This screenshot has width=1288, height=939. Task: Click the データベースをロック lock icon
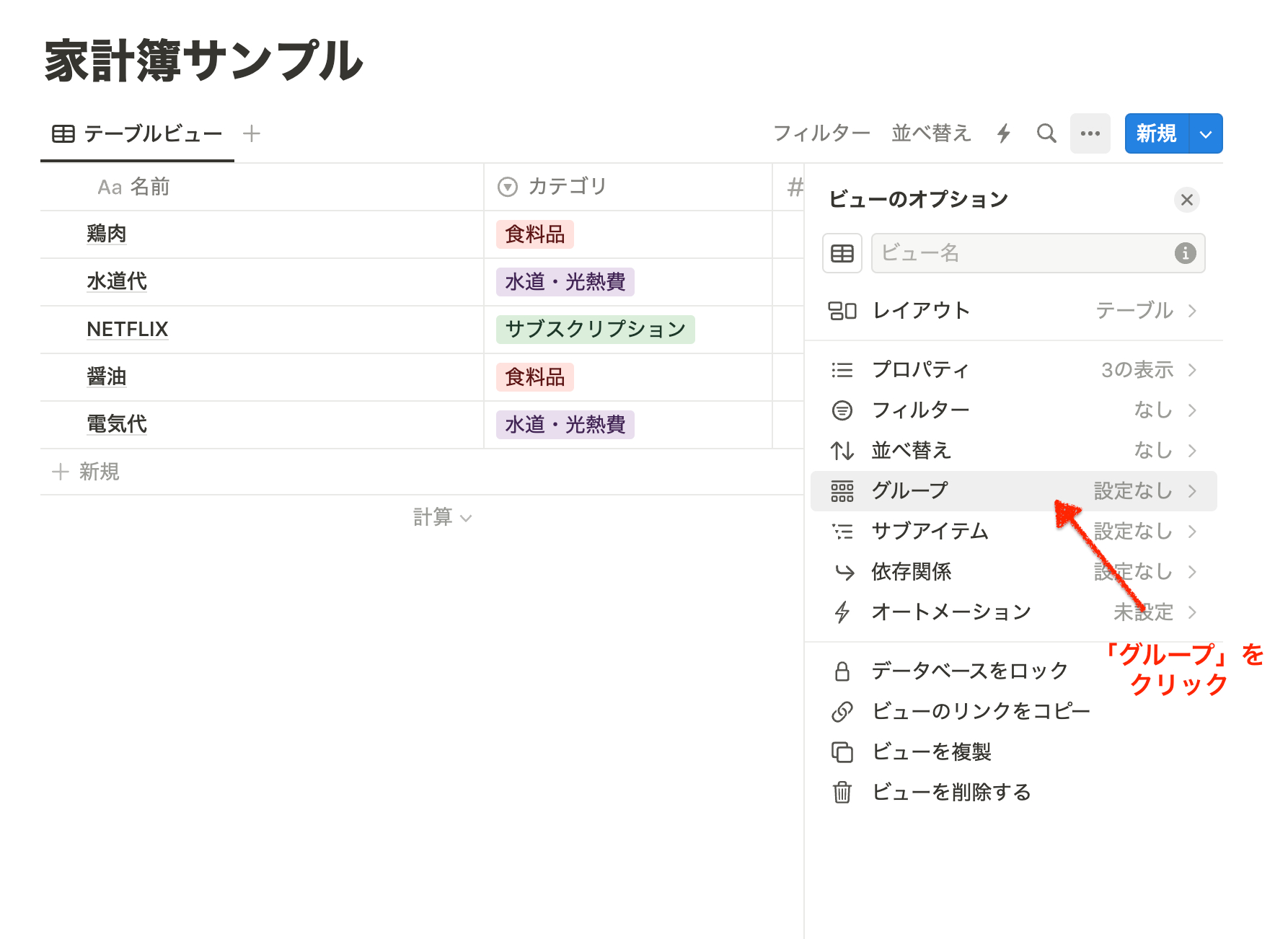pos(842,671)
